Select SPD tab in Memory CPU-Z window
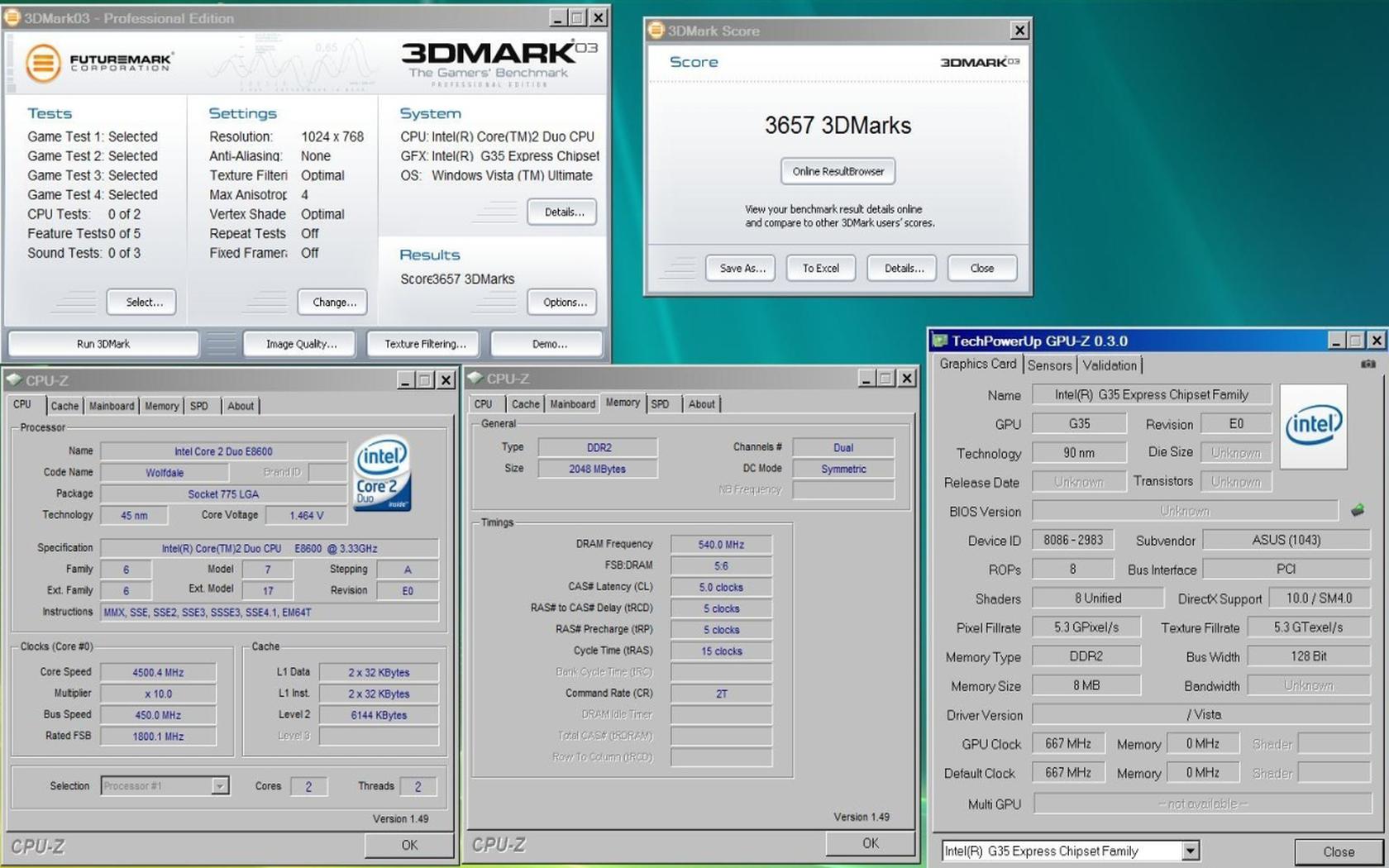The height and width of the screenshot is (868, 1389). 660,404
